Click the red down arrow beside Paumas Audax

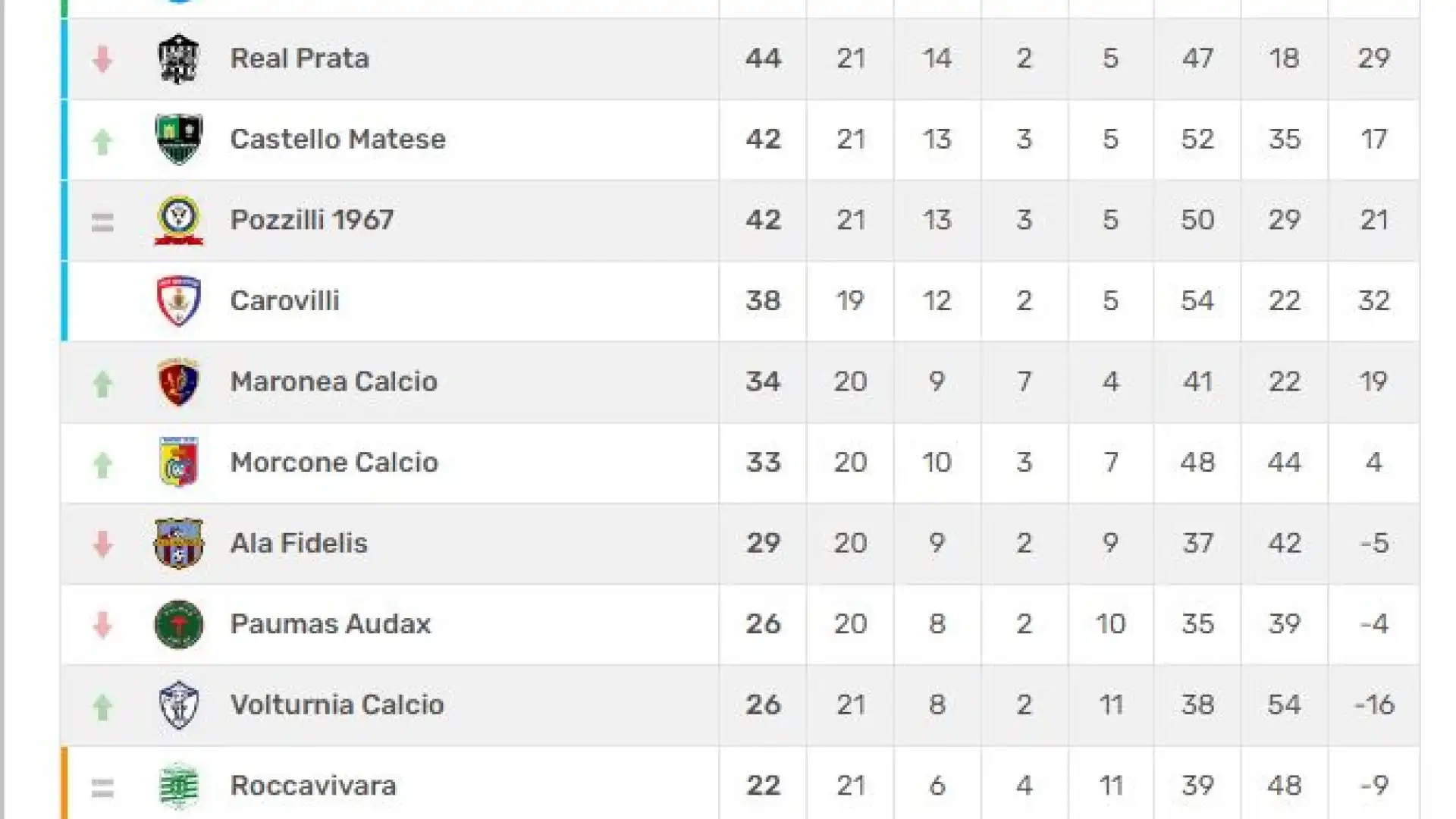tap(102, 625)
